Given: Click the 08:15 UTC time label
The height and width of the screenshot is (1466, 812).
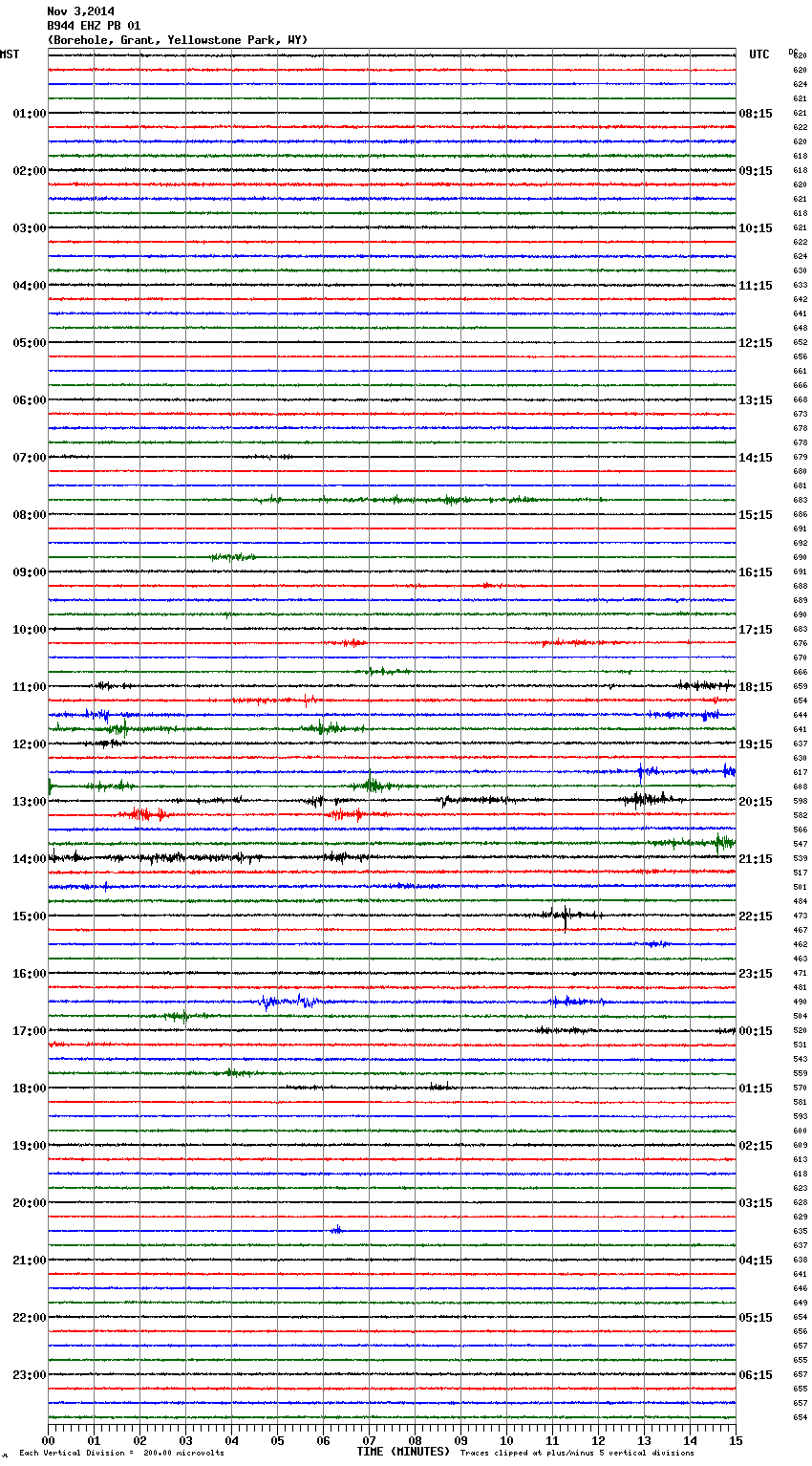Looking at the screenshot, I should [x=756, y=114].
